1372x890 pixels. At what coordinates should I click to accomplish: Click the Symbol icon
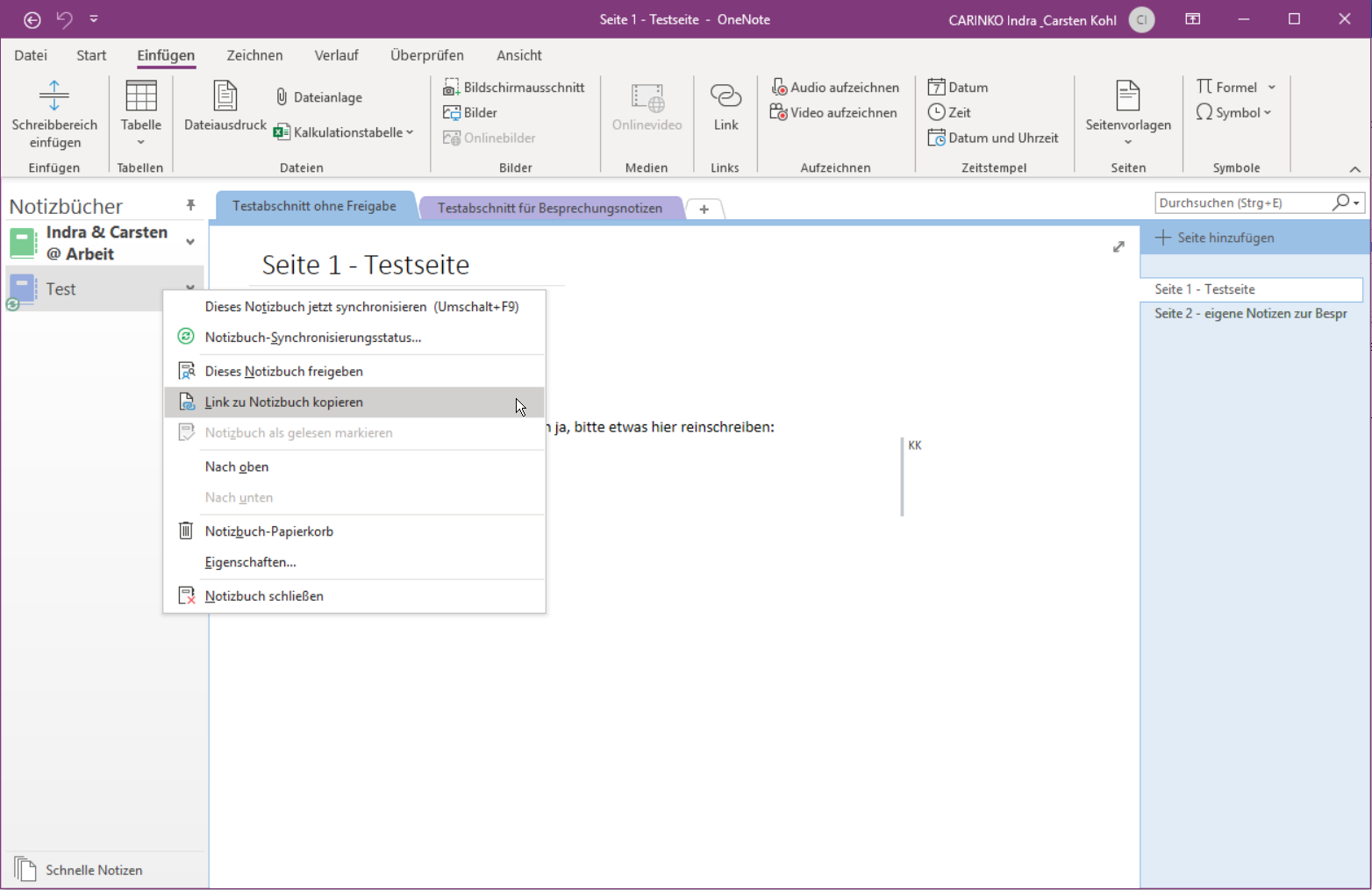(1204, 112)
